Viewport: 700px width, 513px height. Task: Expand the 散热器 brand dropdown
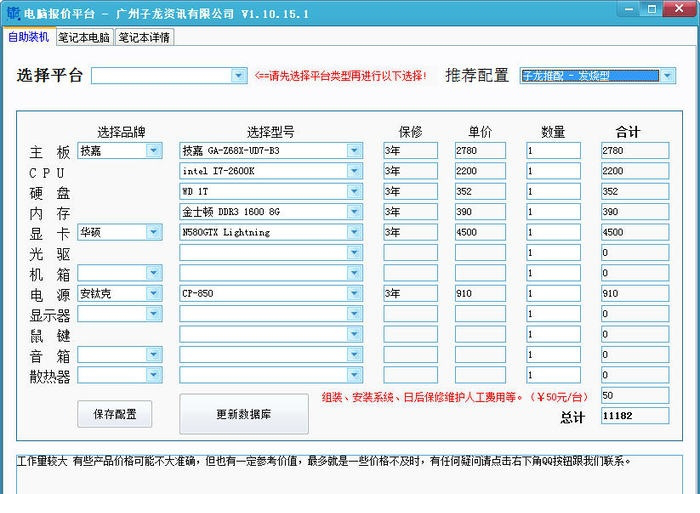point(154,375)
